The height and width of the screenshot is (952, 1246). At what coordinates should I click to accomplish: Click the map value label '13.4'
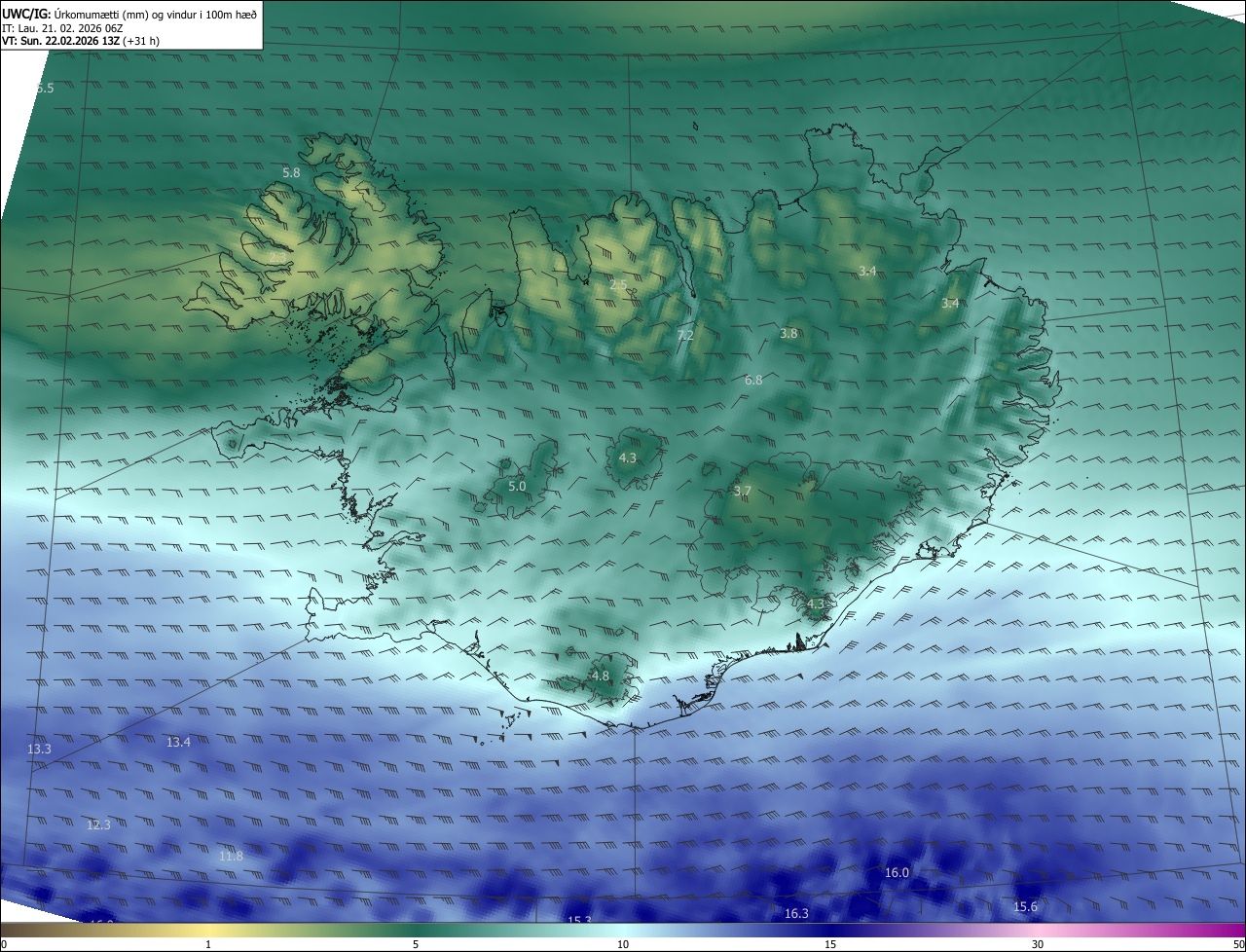[178, 742]
